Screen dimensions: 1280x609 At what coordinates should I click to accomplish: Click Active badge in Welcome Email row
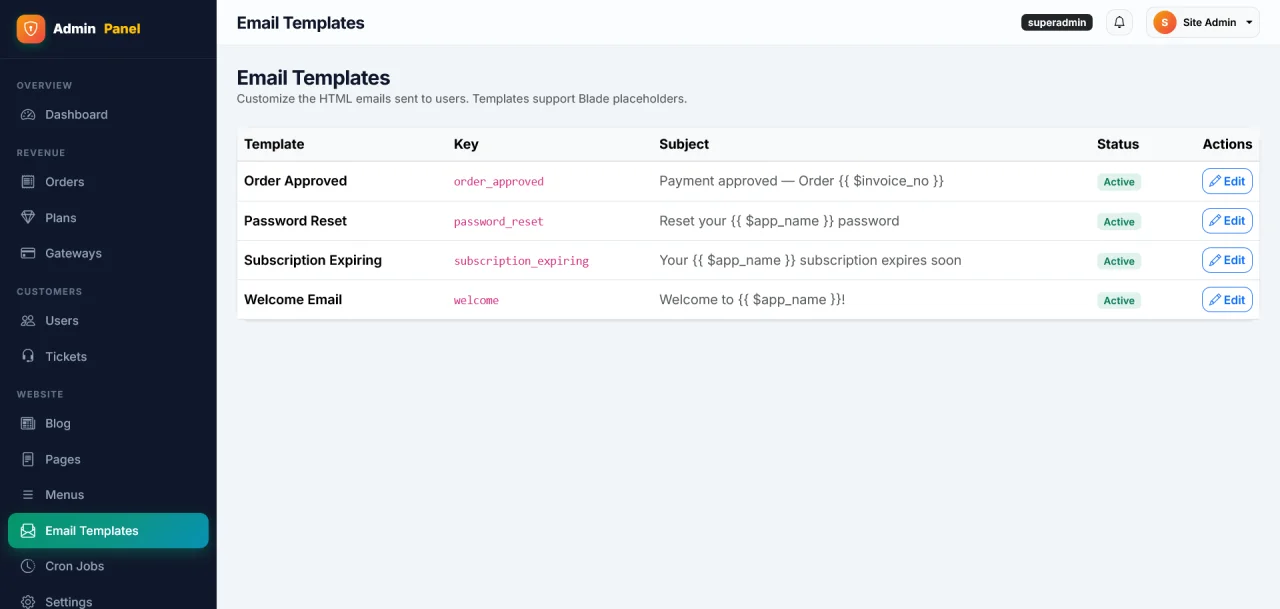coord(1119,301)
